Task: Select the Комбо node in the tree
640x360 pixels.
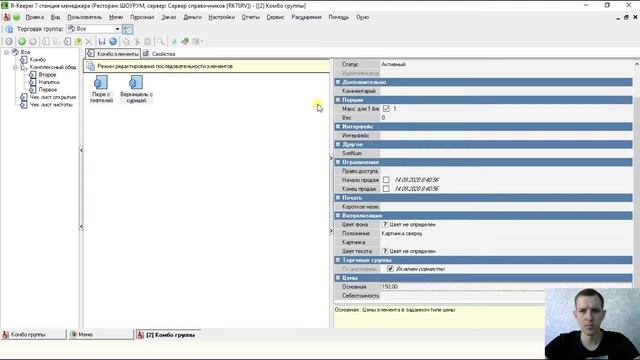Action: 38,60
